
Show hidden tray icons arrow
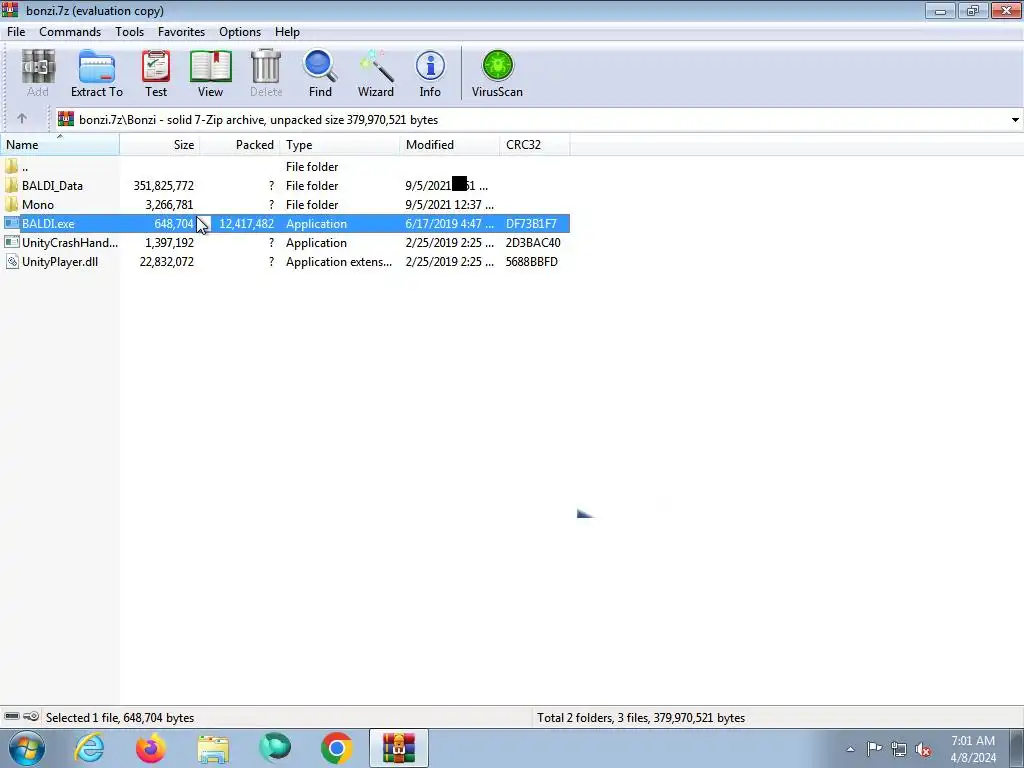pyautogui.click(x=850, y=749)
